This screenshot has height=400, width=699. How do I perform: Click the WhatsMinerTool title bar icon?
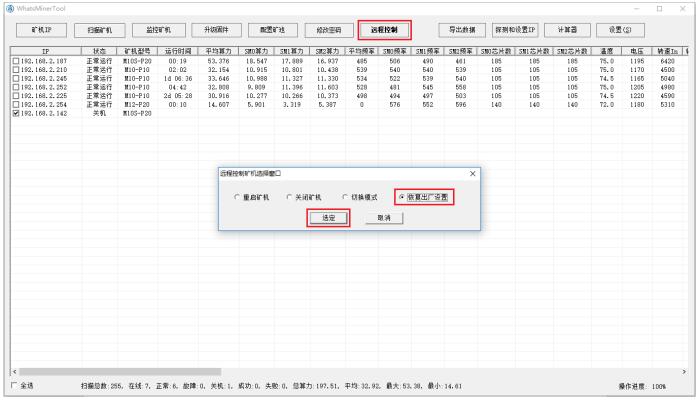click(x=10, y=8)
